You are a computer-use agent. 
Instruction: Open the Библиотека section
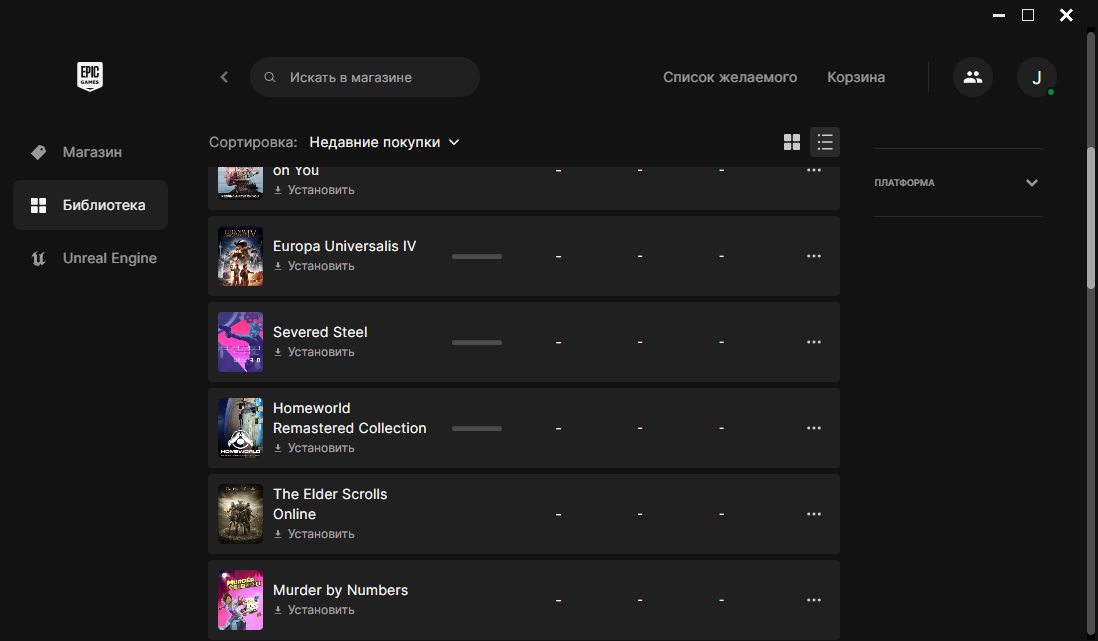pos(90,205)
